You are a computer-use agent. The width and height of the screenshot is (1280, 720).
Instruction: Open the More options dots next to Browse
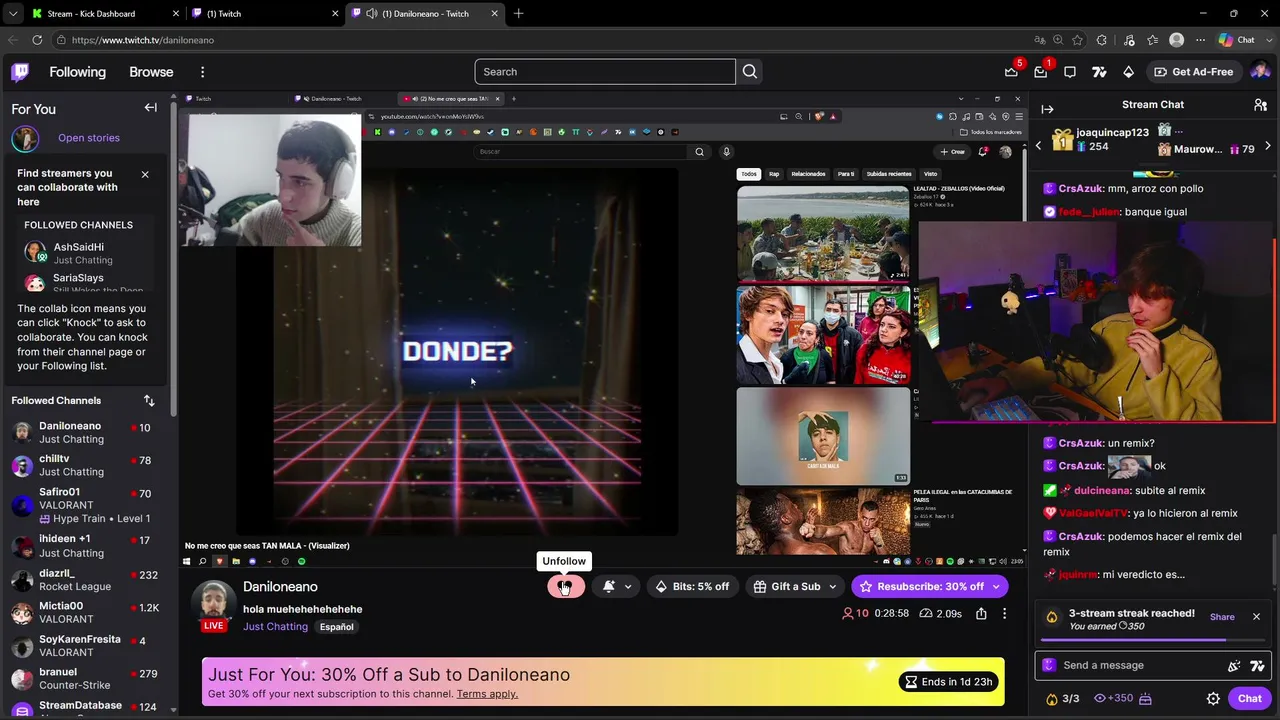pyautogui.click(x=202, y=72)
